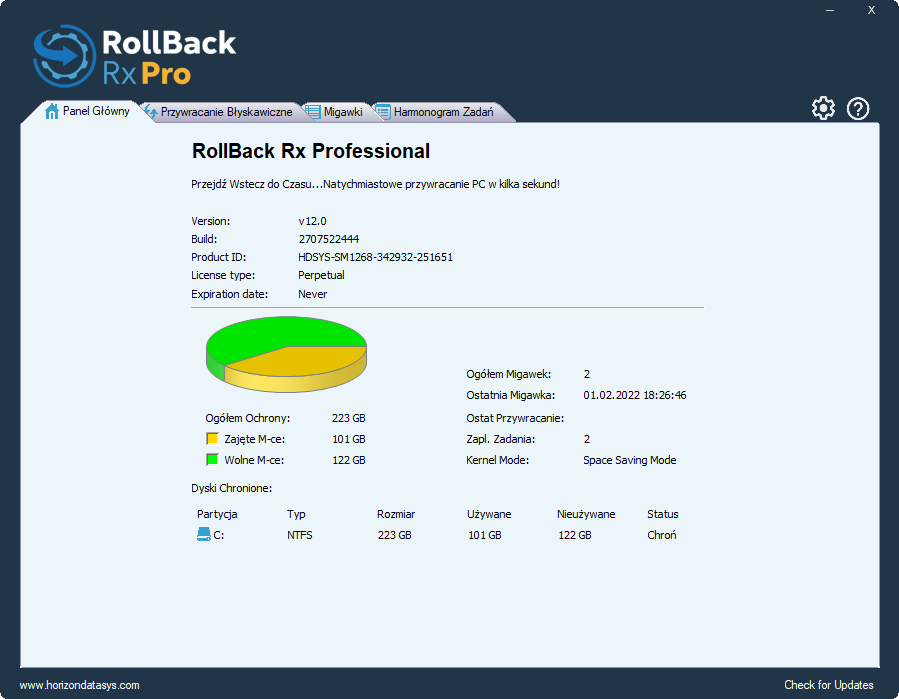Image resolution: width=899 pixels, height=699 pixels.
Task: Open the Migawki tab
Action: point(334,112)
